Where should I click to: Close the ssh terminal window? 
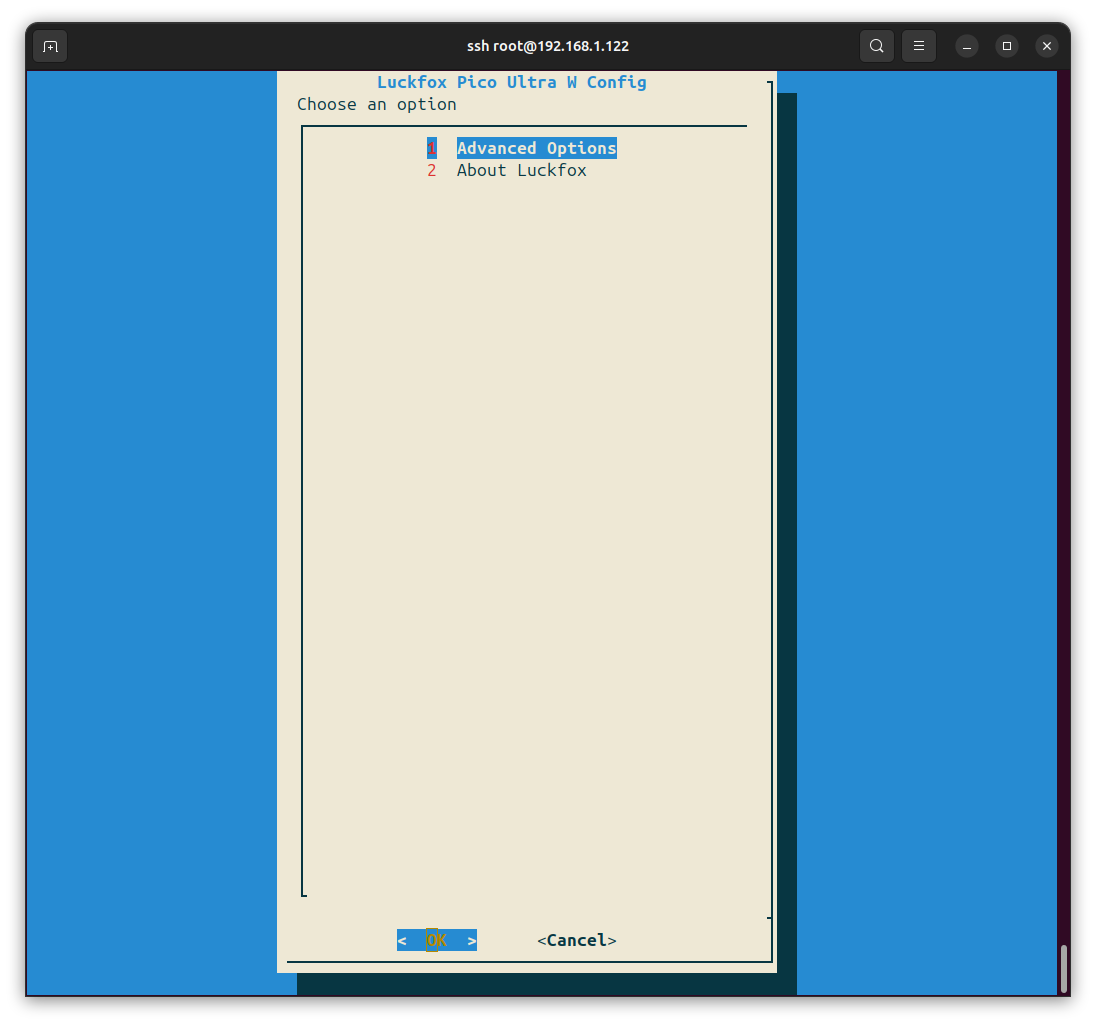pos(1046,46)
